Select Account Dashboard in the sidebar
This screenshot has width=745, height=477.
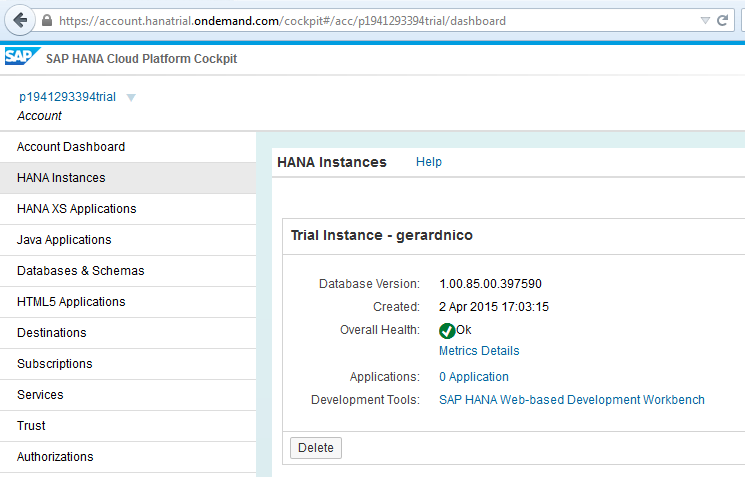[71, 147]
